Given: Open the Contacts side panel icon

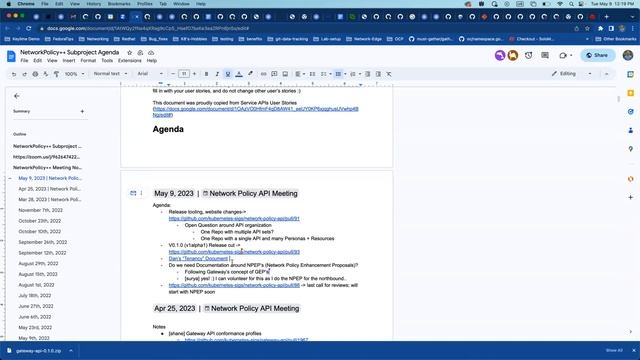Looking at the screenshot, I should 631,131.
